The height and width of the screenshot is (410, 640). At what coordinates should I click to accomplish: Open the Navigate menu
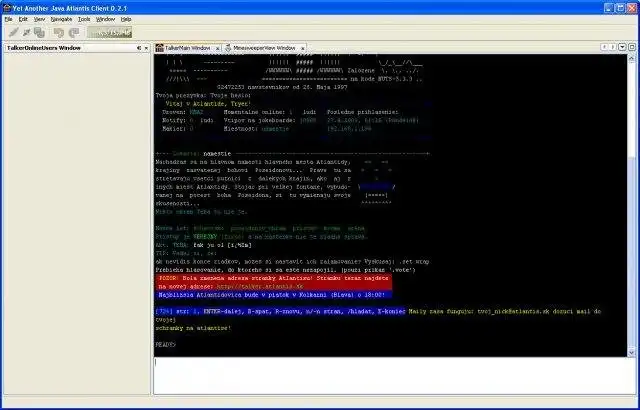(x=61, y=19)
